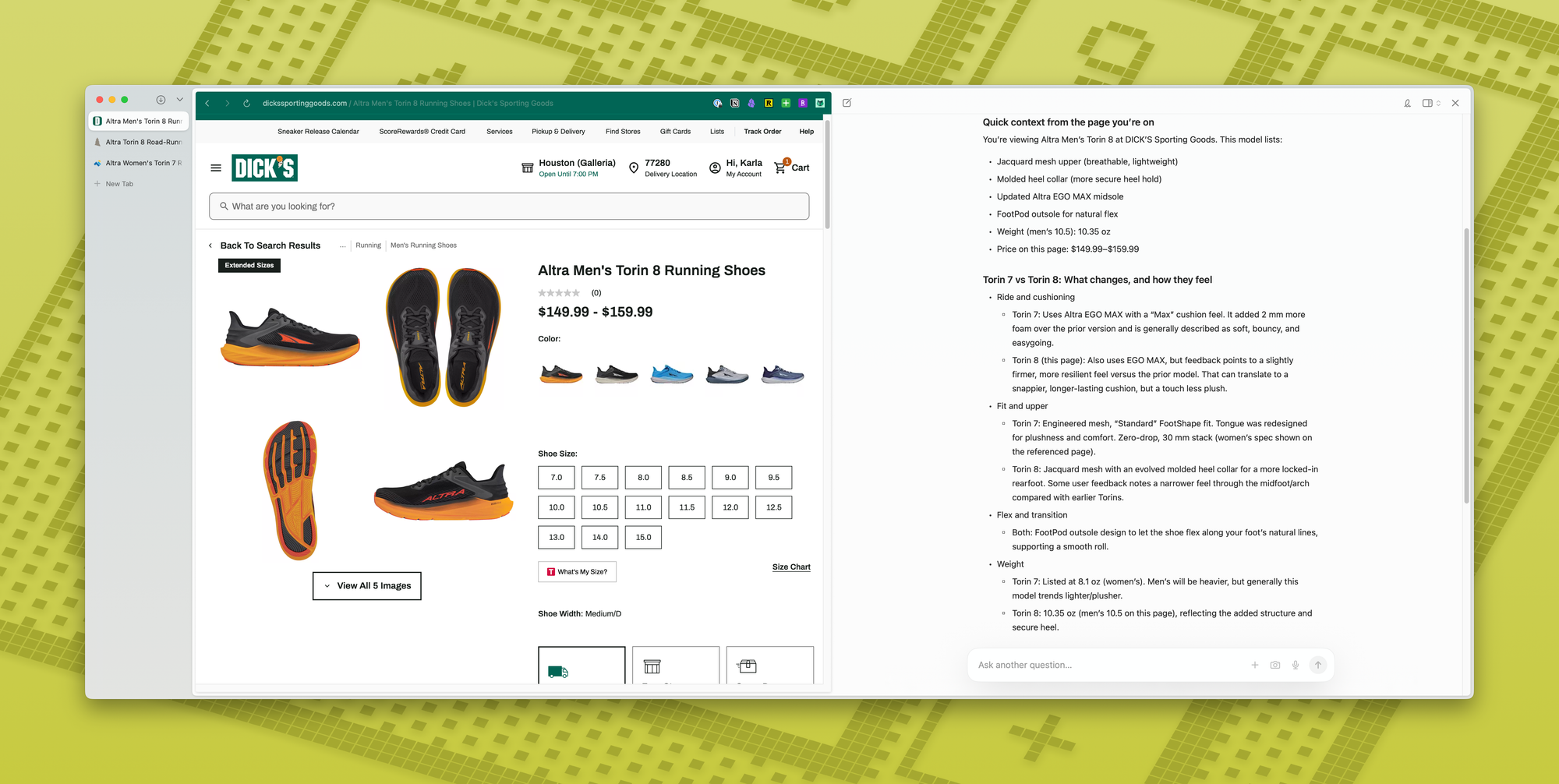The height and width of the screenshot is (784, 1559).
Task: Expand the tab list chevron in sidebar
Action: [180, 100]
